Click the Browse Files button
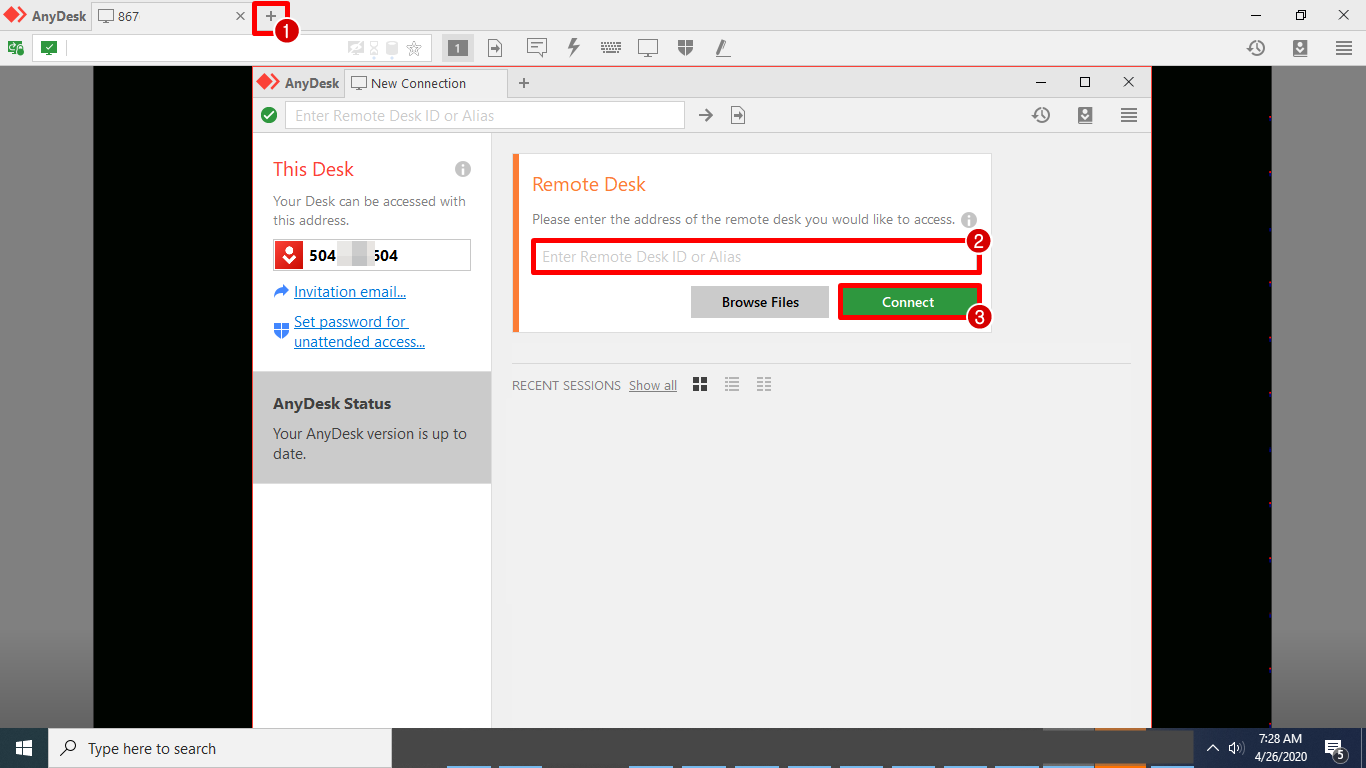This screenshot has height=768, width=1366. tap(760, 302)
